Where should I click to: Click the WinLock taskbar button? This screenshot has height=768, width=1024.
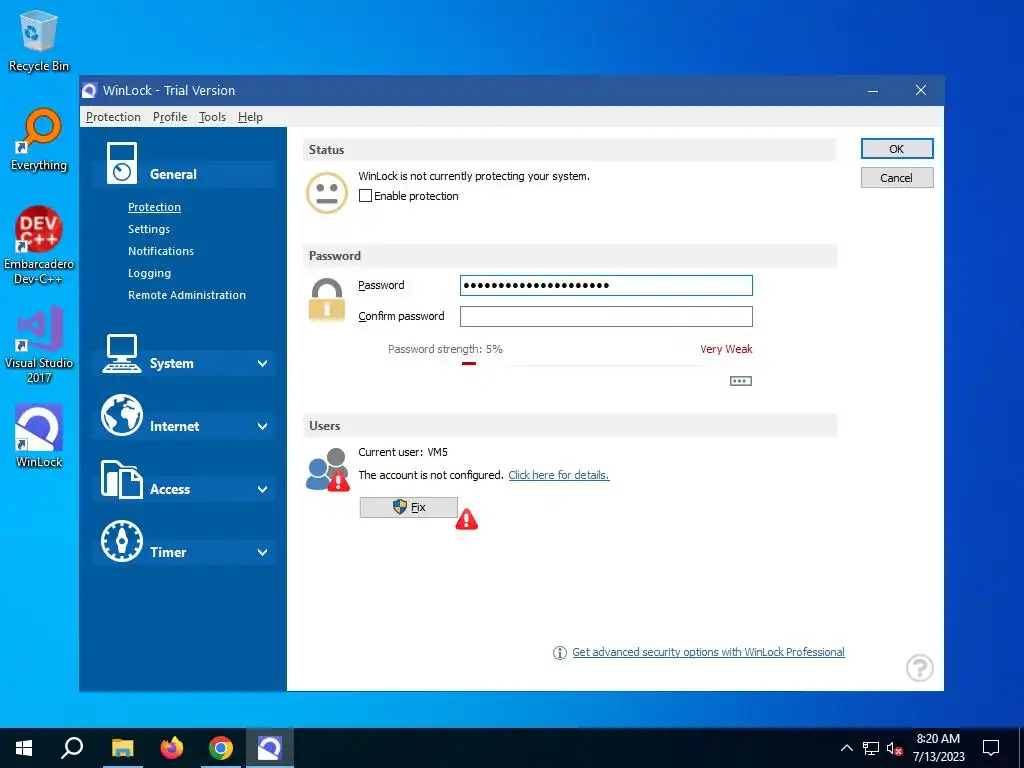coord(270,748)
